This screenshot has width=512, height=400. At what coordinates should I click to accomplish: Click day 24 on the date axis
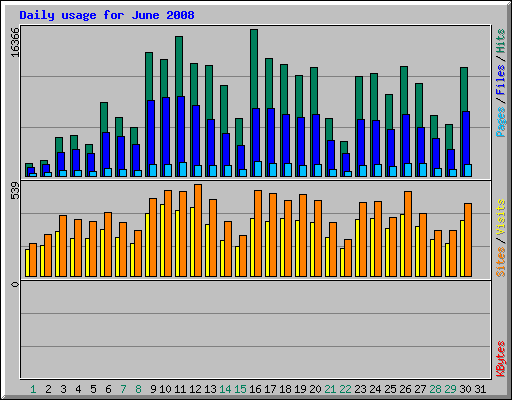click(375, 389)
